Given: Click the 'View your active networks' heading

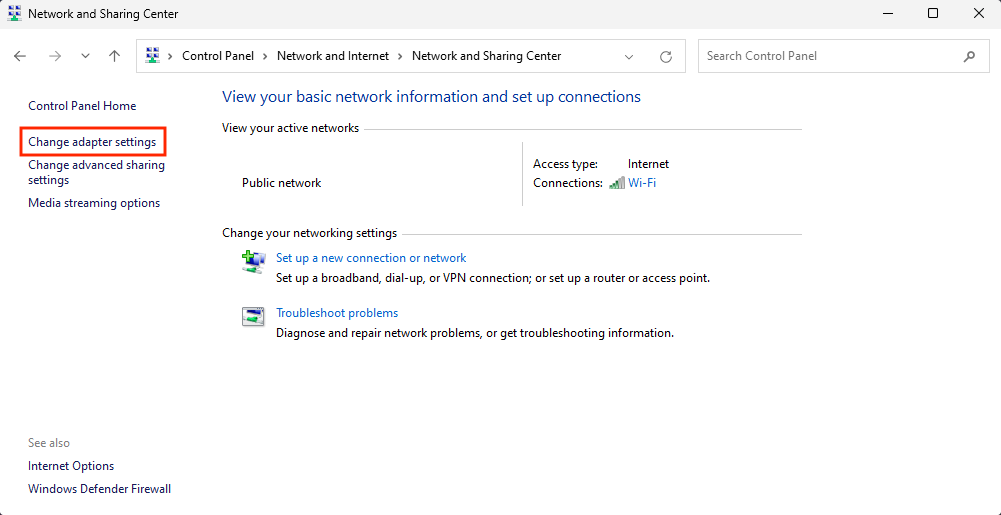Looking at the screenshot, I should [x=290, y=128].
